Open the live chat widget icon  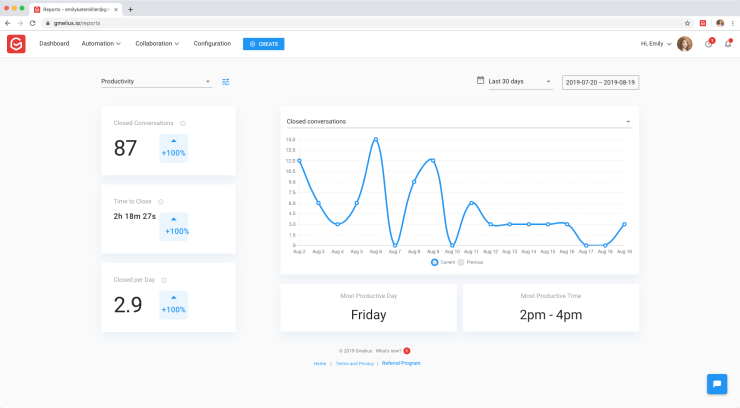pyautogui.click(x=717, y=384)
